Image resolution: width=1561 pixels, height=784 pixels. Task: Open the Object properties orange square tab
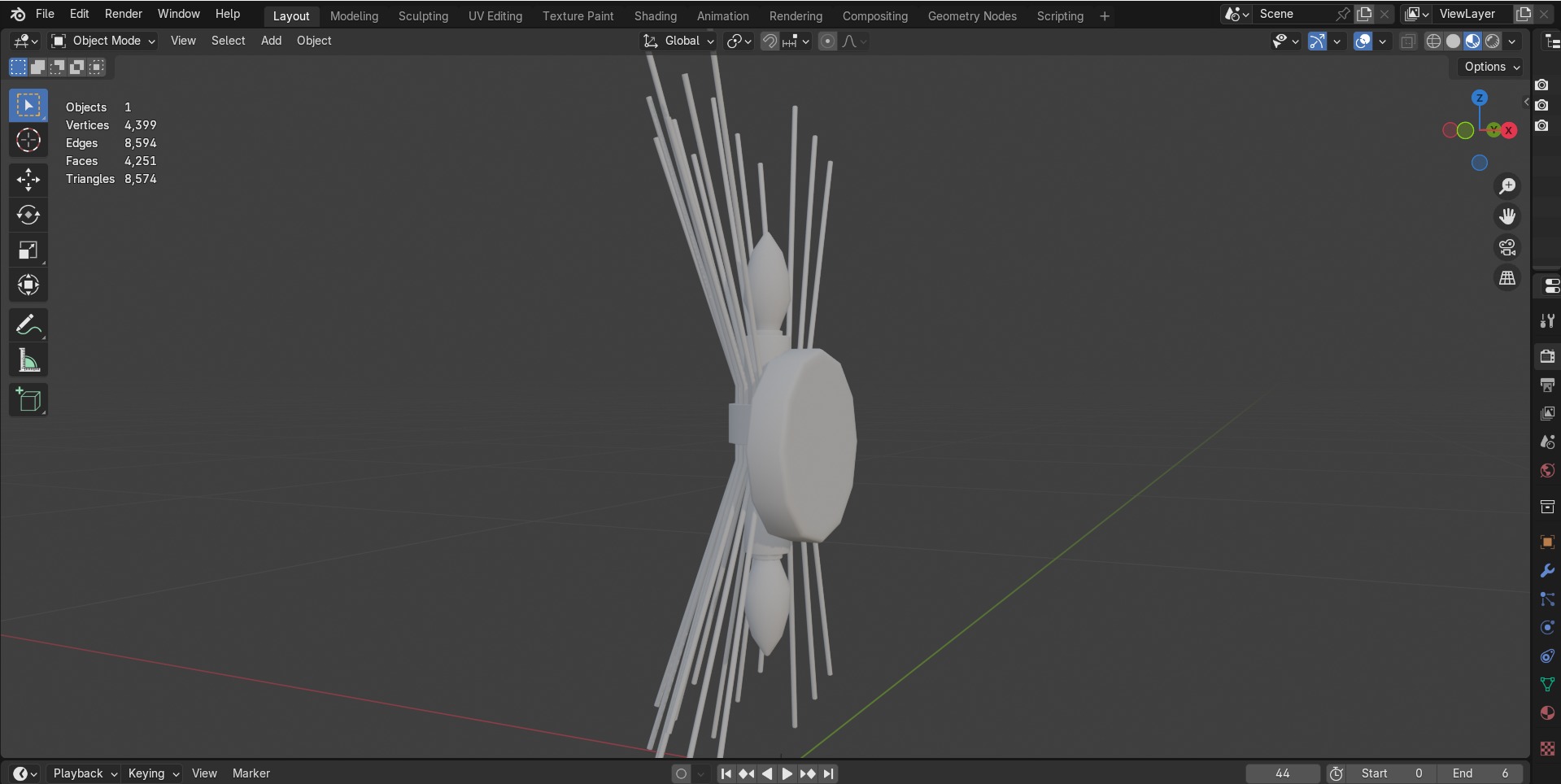[x=1547, y=542]
